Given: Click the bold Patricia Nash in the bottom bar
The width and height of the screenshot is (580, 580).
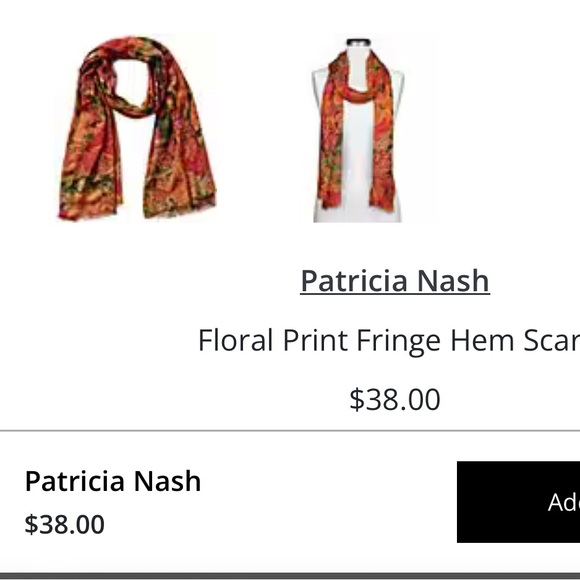Looking at the screenshot, I should click(113, 481).
